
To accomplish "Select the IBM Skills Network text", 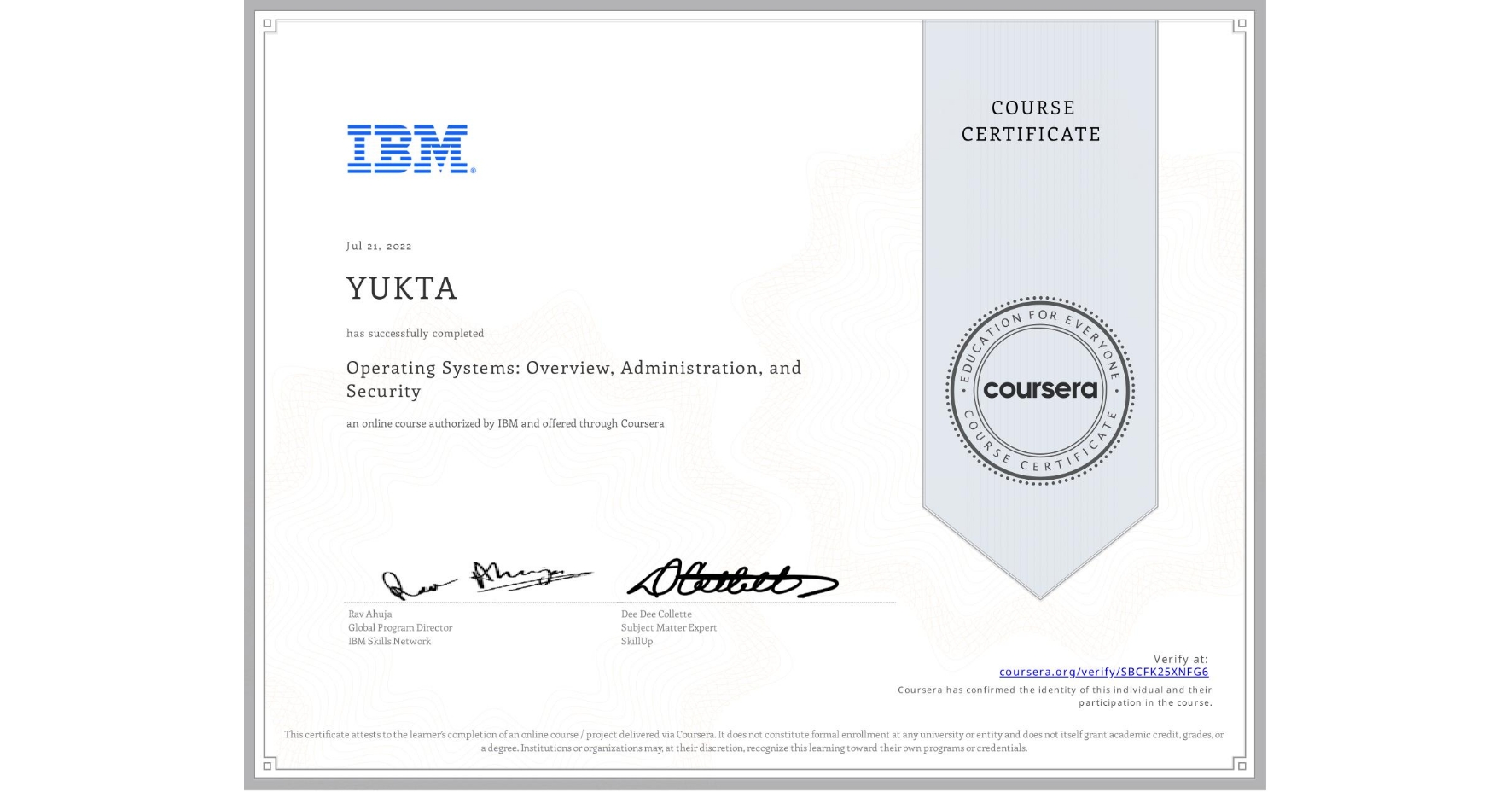I will click(x=388, y=641).
